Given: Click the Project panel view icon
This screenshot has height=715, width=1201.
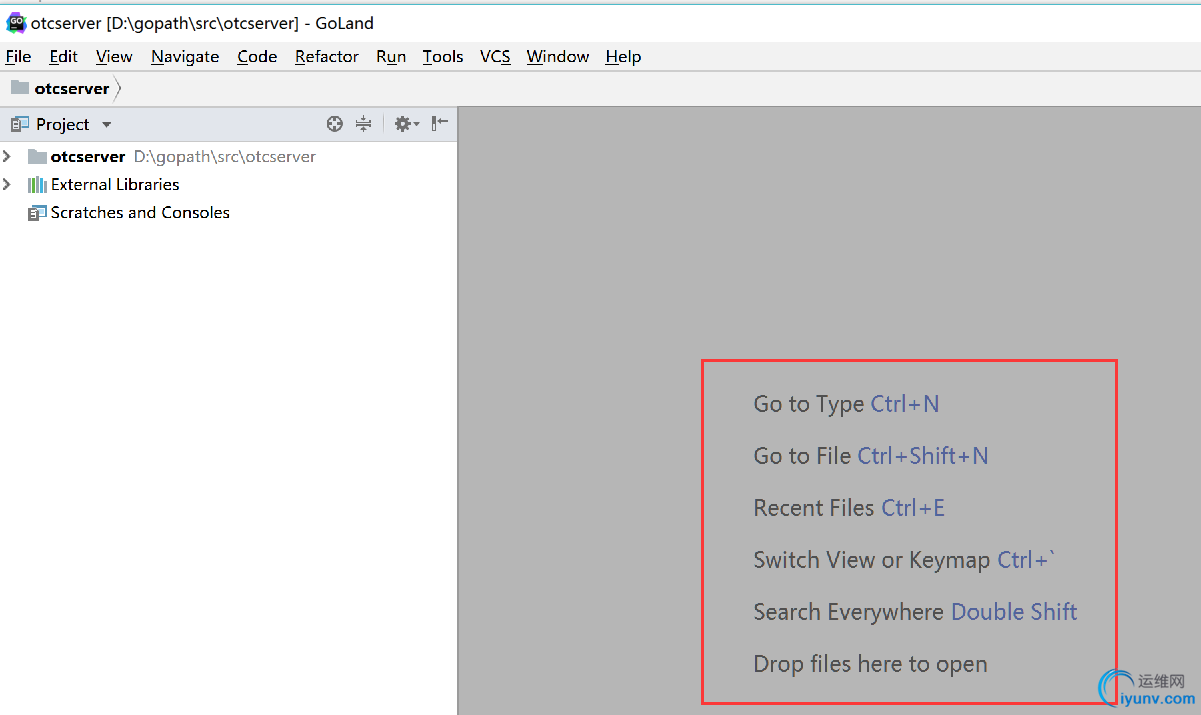Looking at the screenshot, I should tap(20, 124).
